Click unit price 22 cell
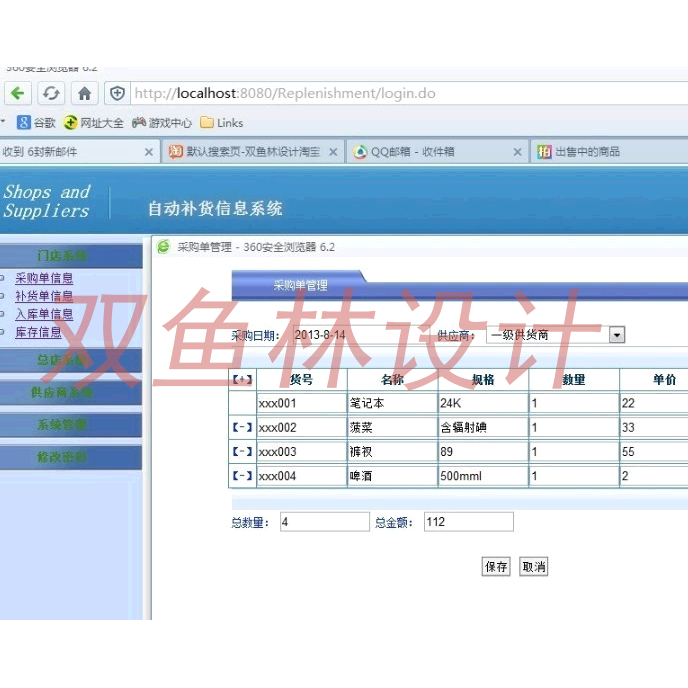 point(654,403)
